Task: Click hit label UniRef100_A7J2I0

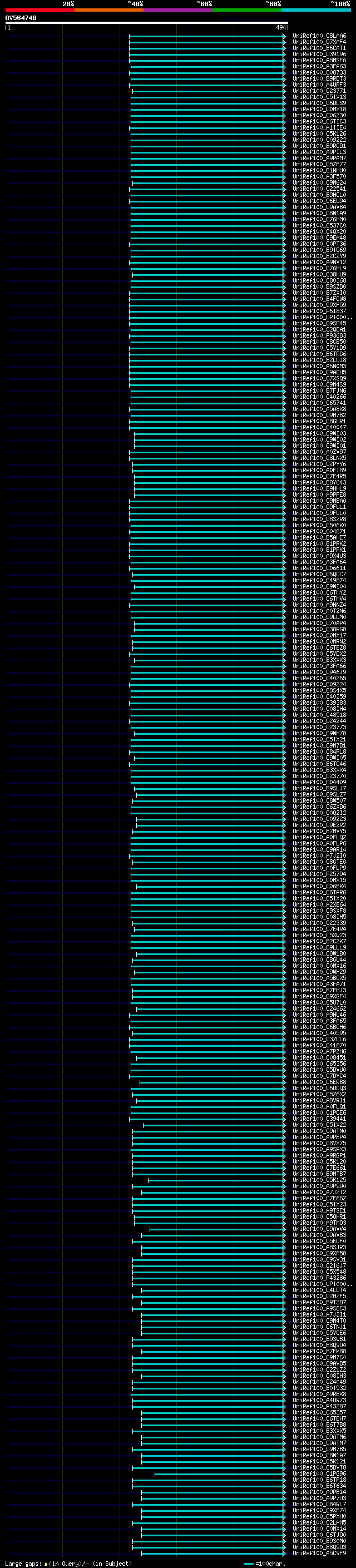Action: 319,855
